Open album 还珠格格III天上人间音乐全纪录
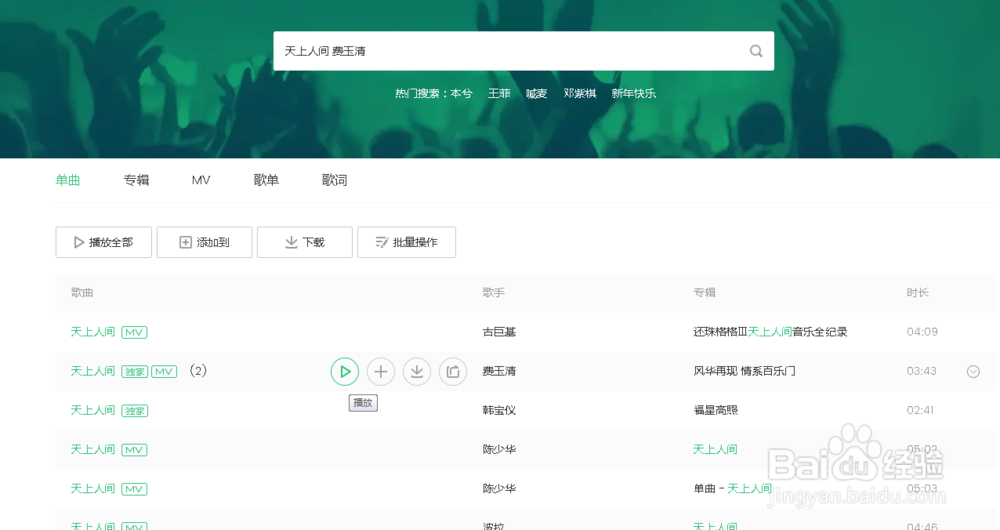Screen dimensions: 1000x530 [770, 332]
